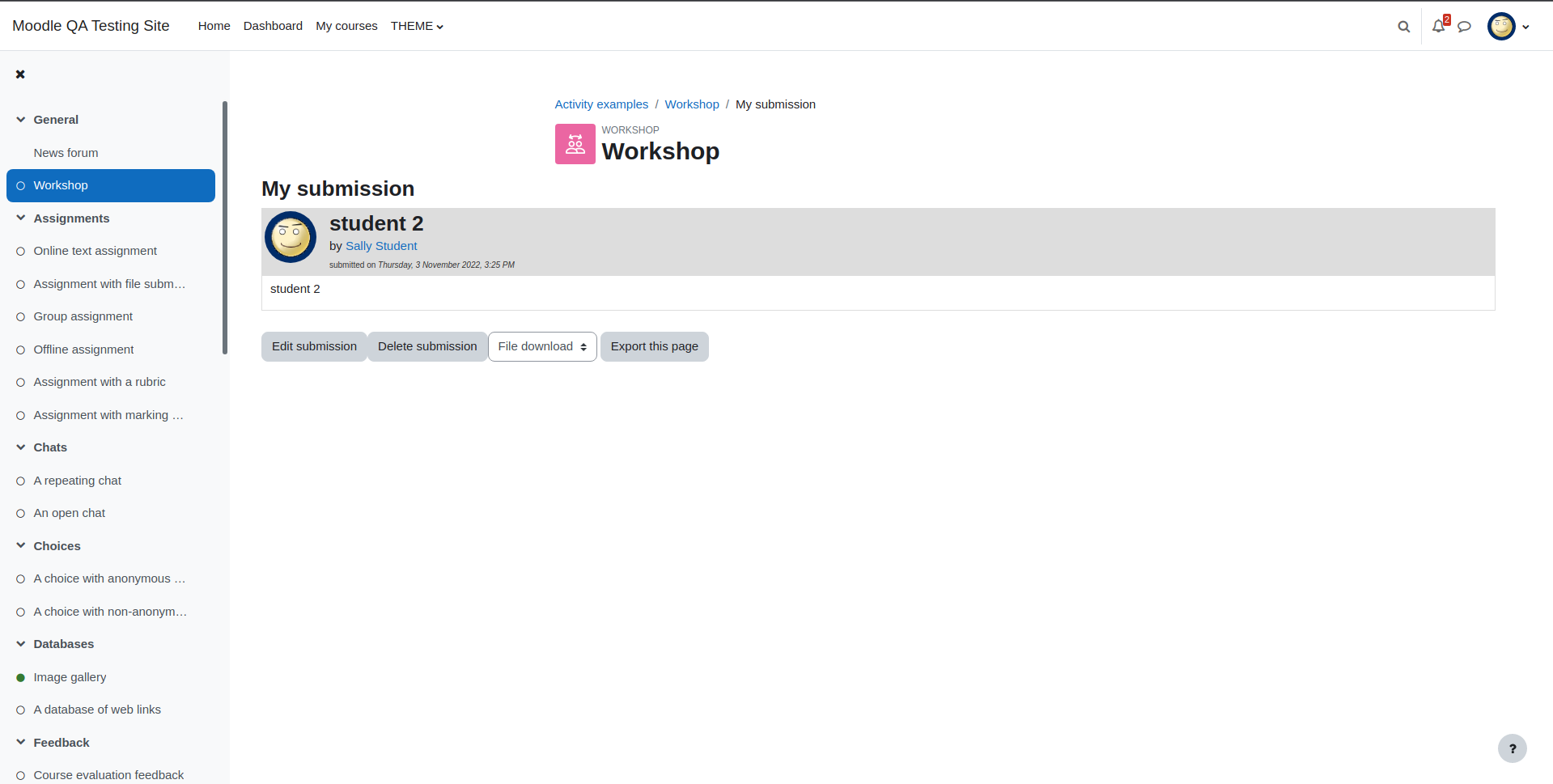The height and width of the screenshot is (784, 1553).
Task: Open Online text assignment in sidebar
Action: (x=95, y=251)
